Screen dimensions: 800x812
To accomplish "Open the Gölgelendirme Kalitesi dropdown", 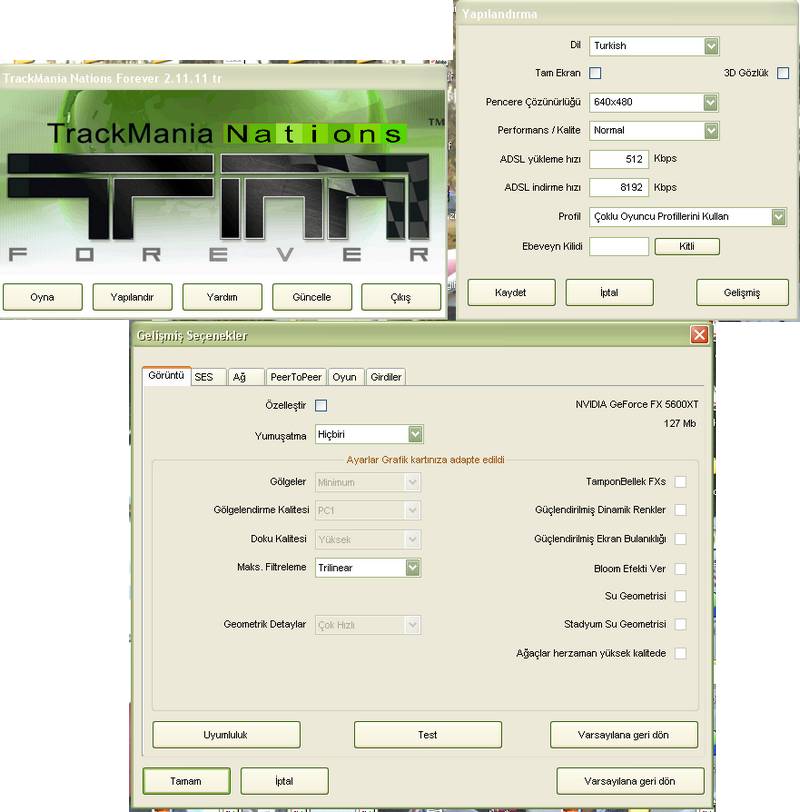I will click(368, 511).
